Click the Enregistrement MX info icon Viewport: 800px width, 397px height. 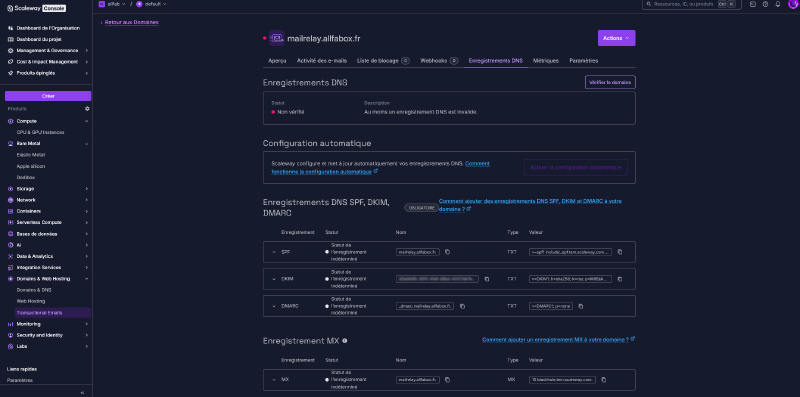pos(345,340)
